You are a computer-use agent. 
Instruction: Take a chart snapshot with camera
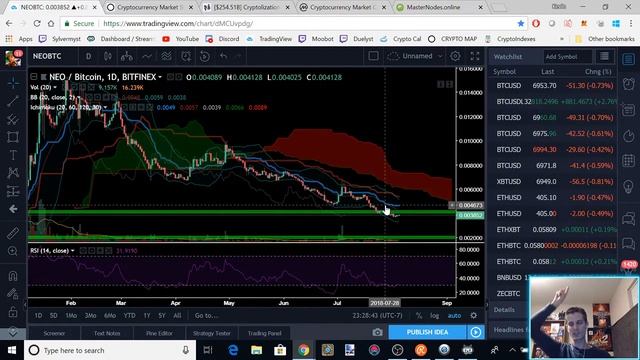click(x=377, y=332)
